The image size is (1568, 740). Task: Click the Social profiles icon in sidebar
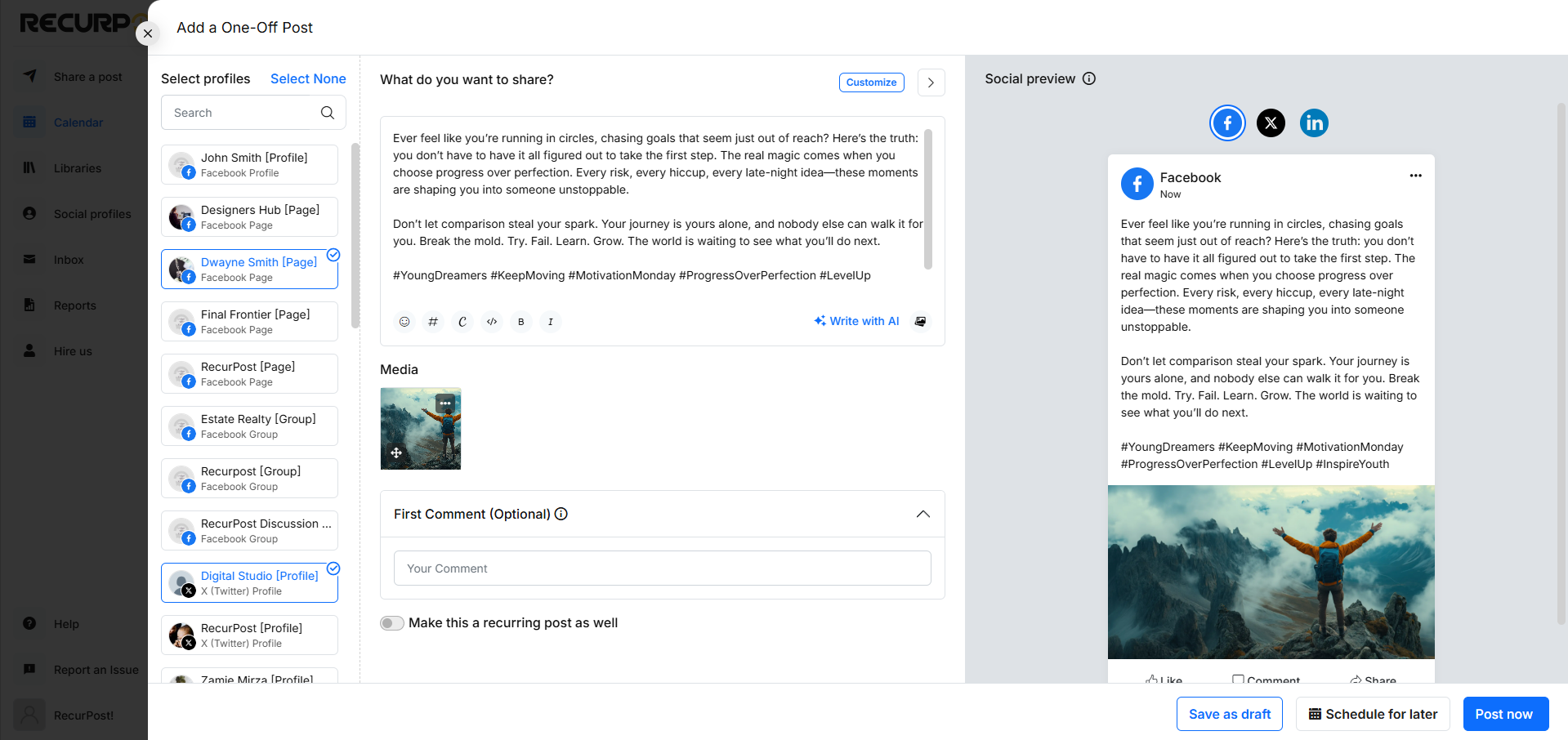coord(29,213)
